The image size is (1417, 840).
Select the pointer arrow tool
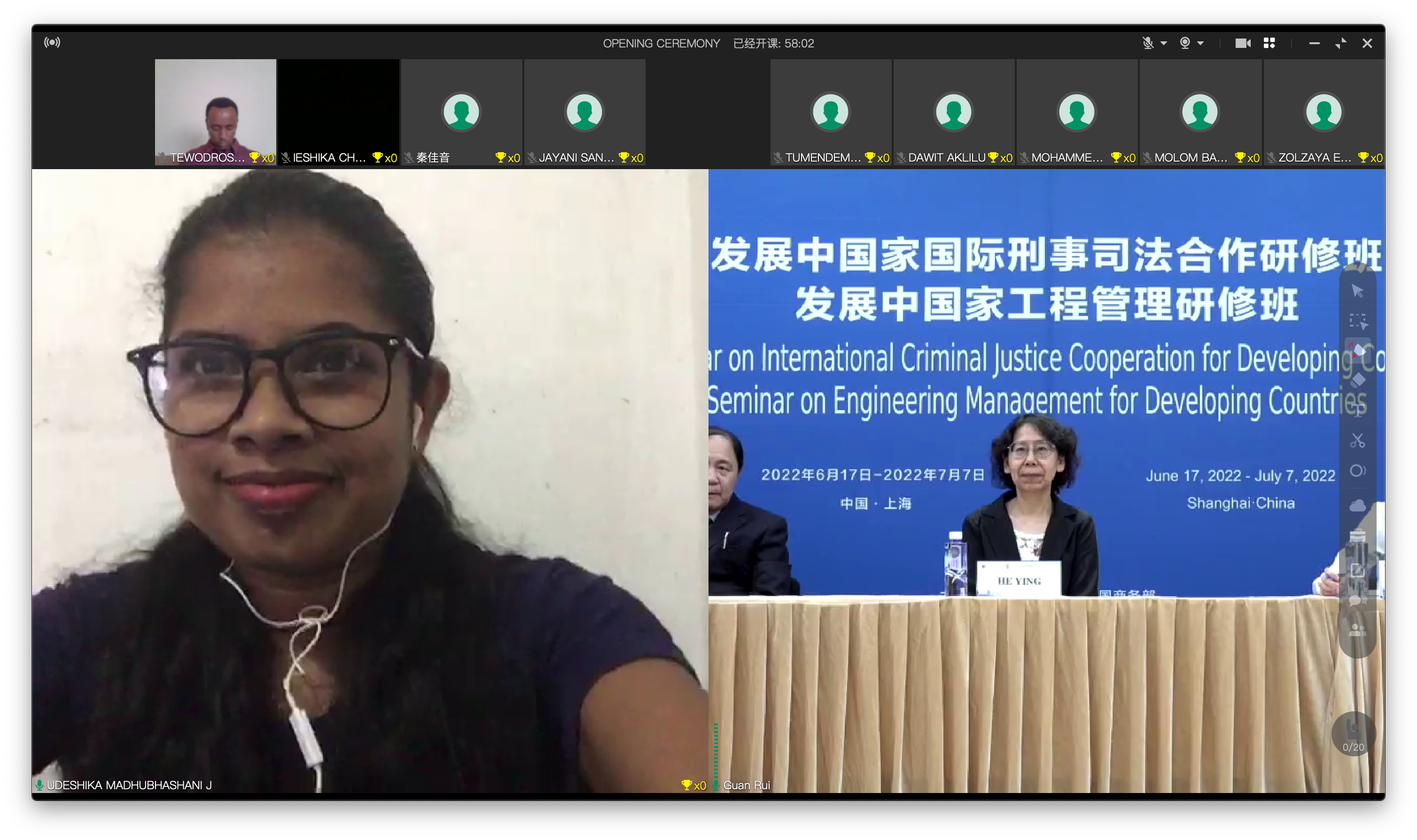[x=1357, y=291]
